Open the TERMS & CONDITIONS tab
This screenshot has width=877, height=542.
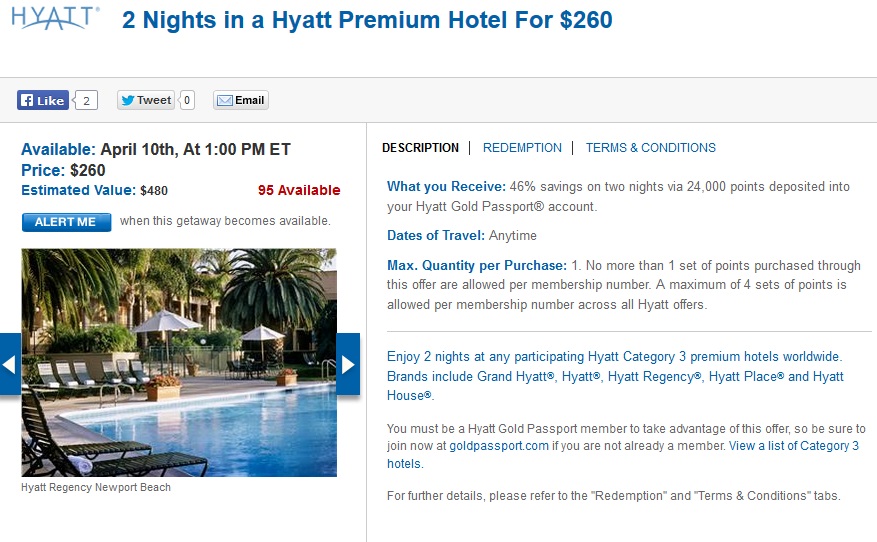tap(651, 148)
